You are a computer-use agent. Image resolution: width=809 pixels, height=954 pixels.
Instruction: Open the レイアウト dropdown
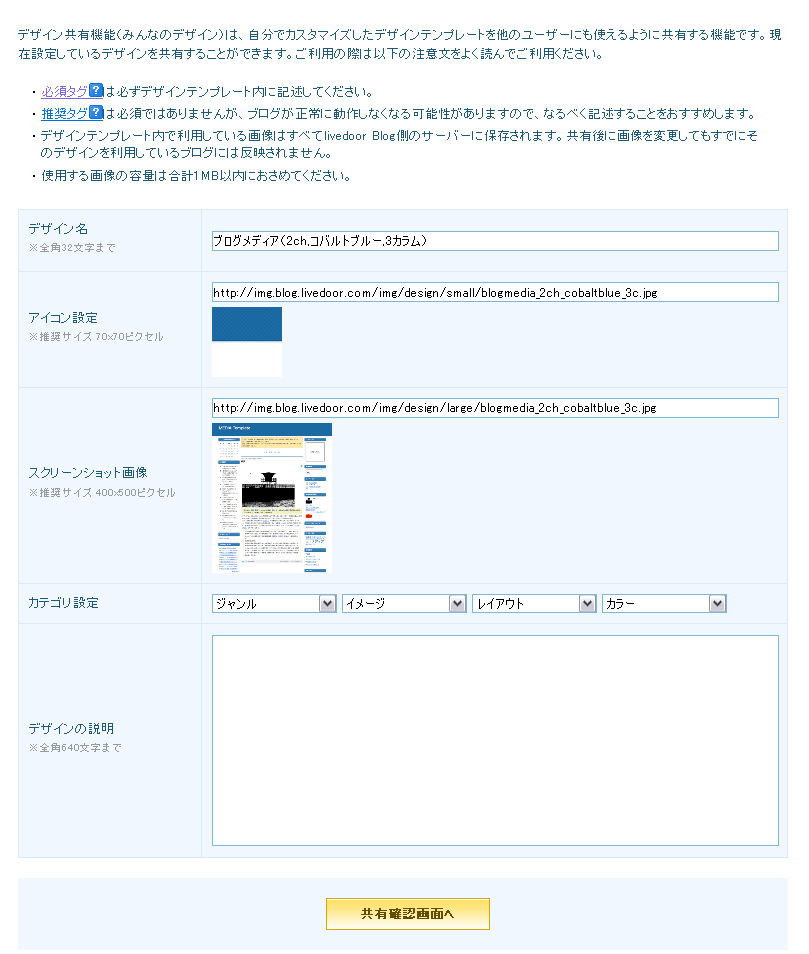(534, 604)
